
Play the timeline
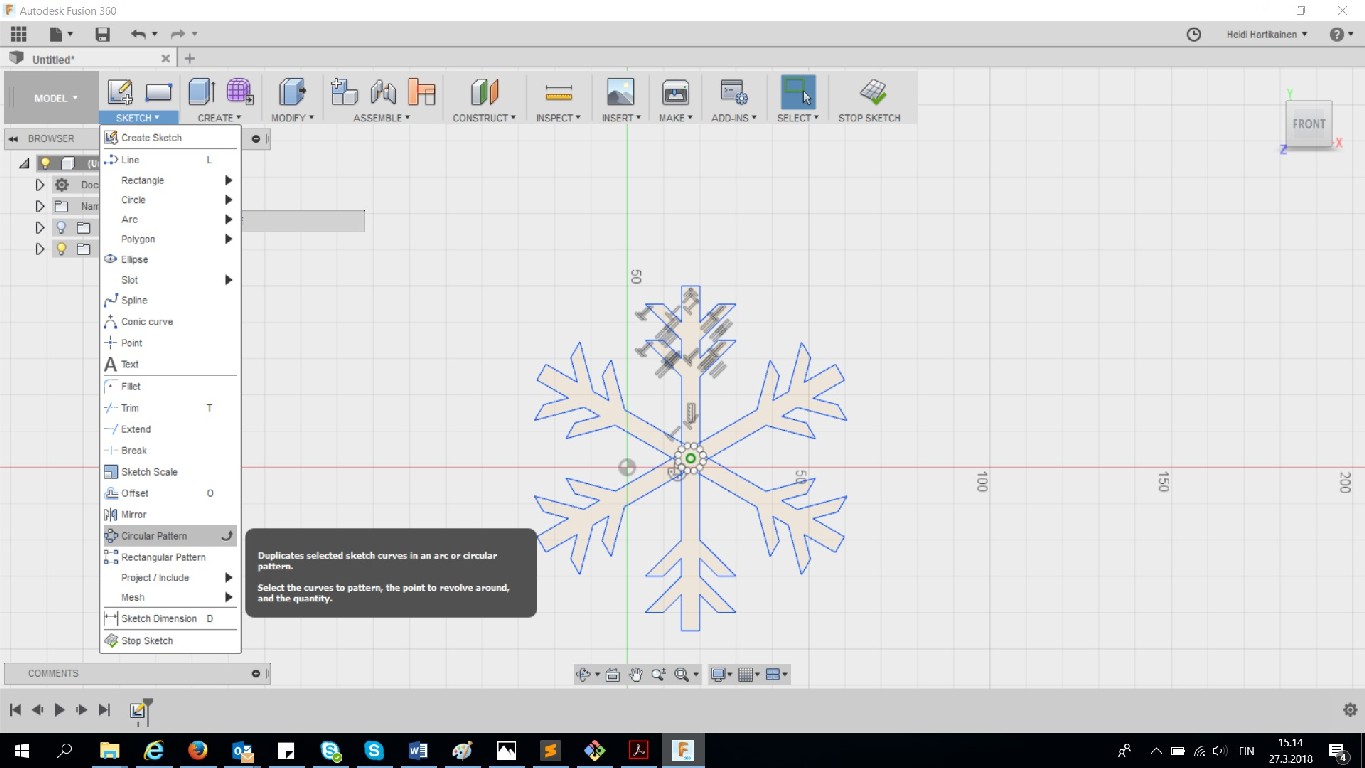(x=59, y=710)
